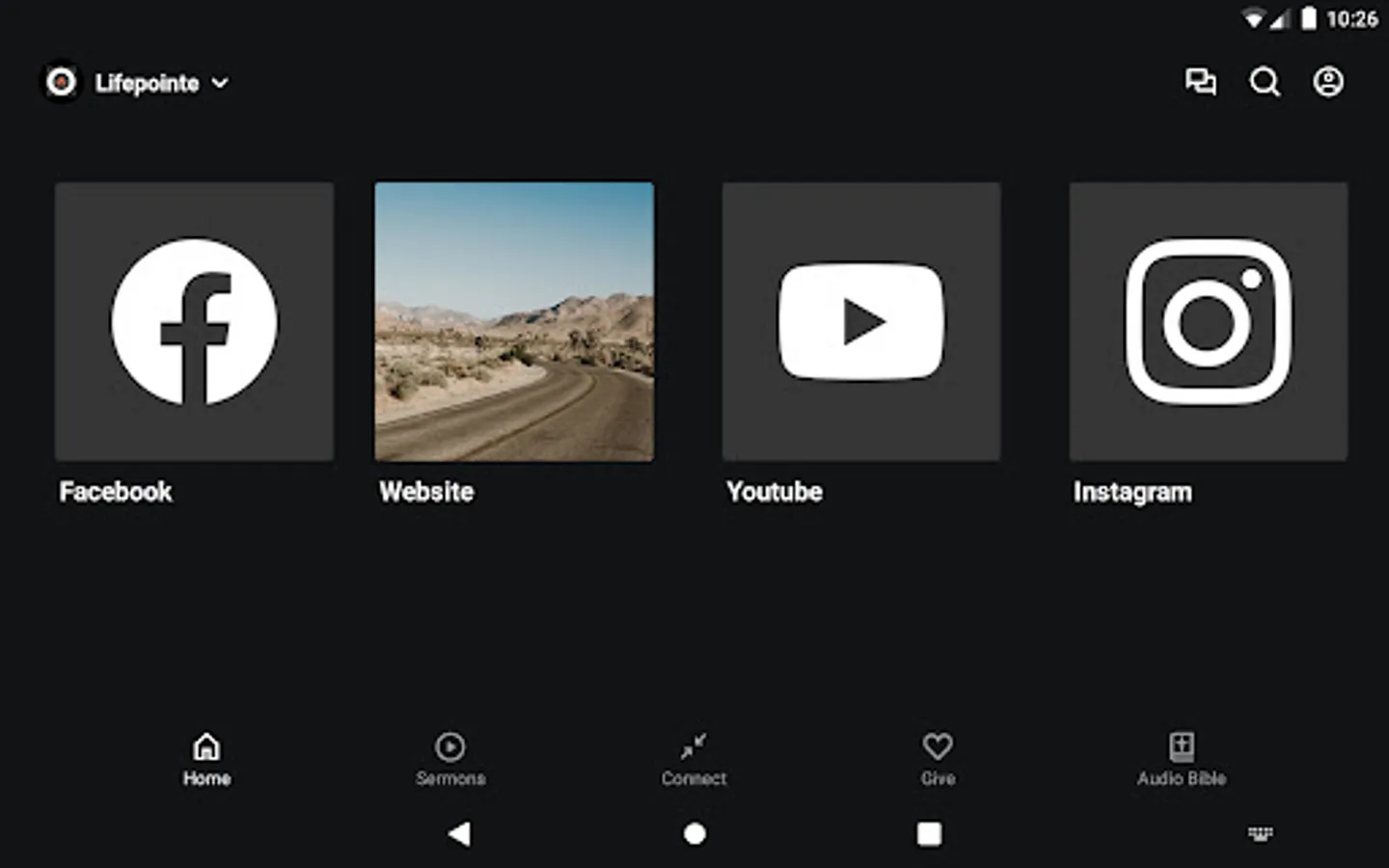Open the Instagram tile
1389x868 pixels.
(x=1209, y=321)
